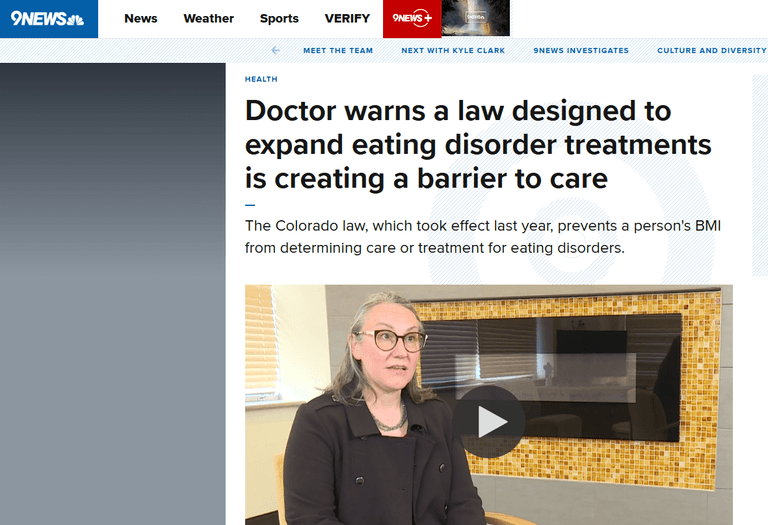Open the Culture and Diversity link

[712, 50]
